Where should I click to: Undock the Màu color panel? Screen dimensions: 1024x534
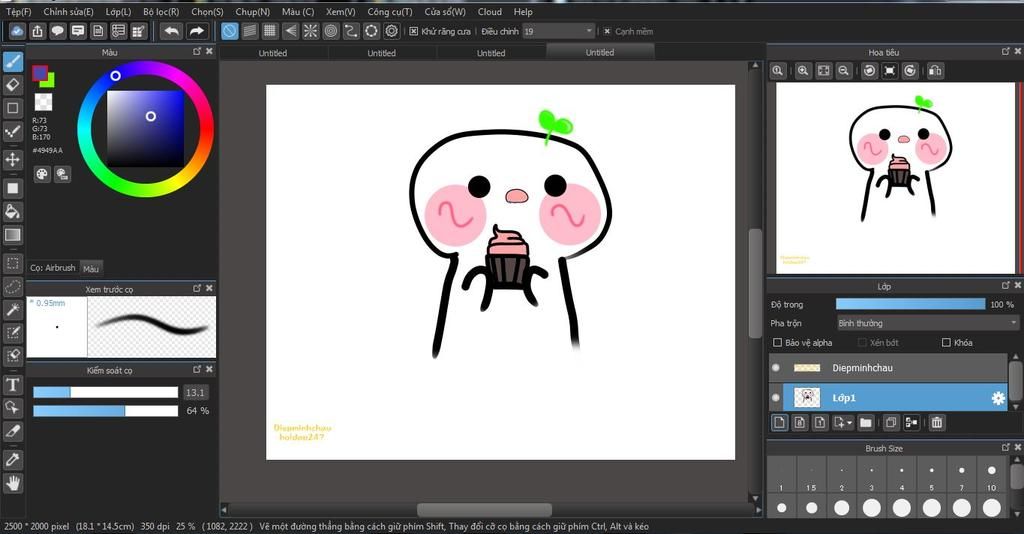[x=197, y=51]
